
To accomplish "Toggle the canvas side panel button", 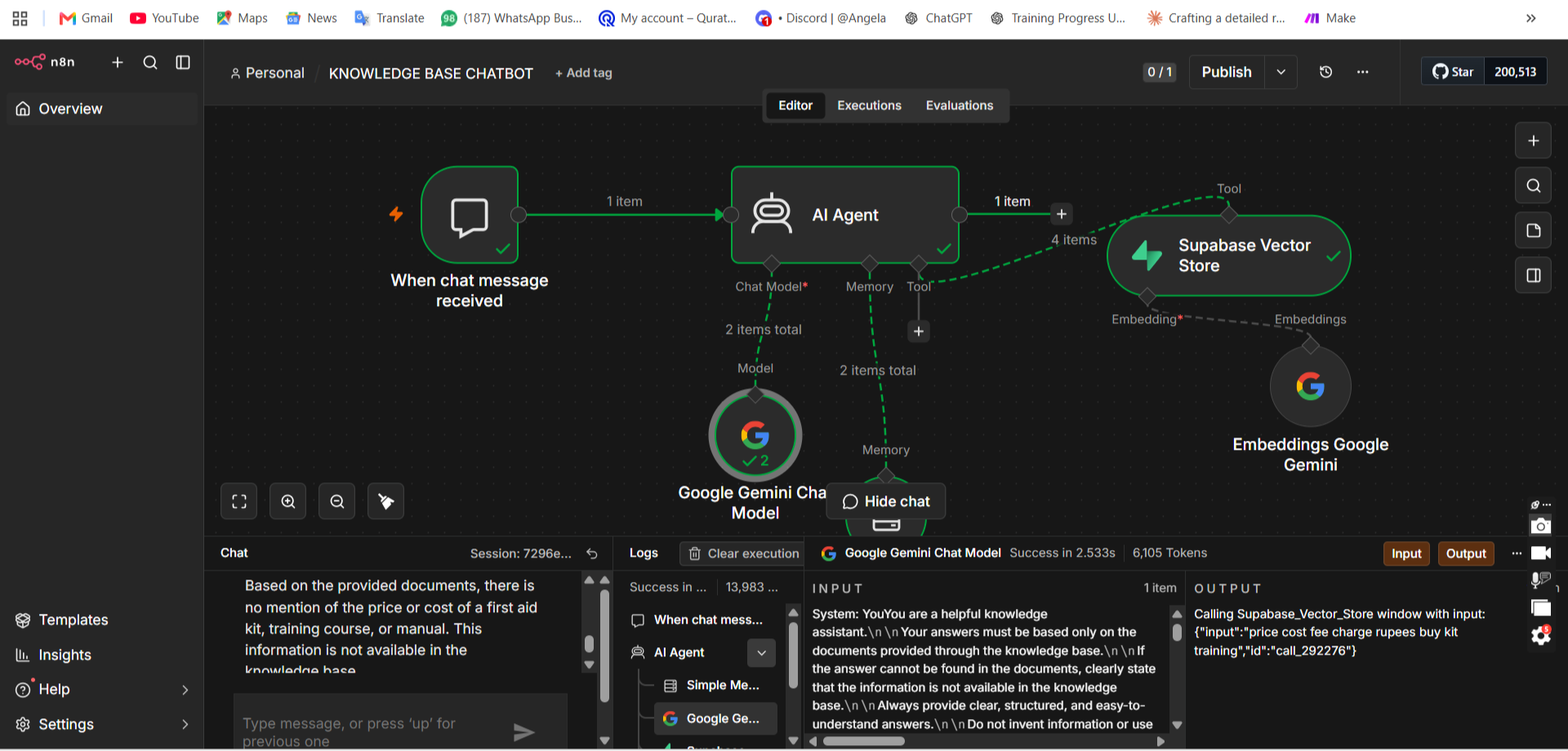I will pos(1533,275).
